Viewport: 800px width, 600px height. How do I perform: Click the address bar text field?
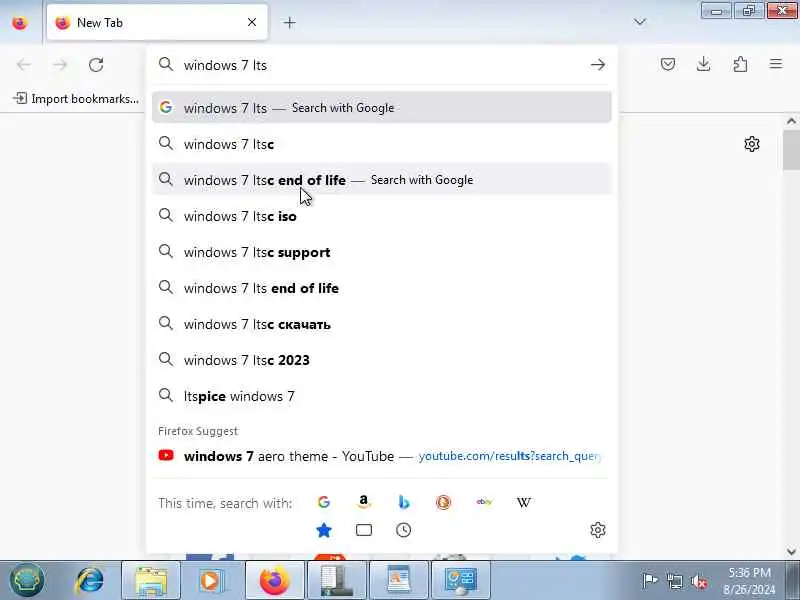(383, 65)
